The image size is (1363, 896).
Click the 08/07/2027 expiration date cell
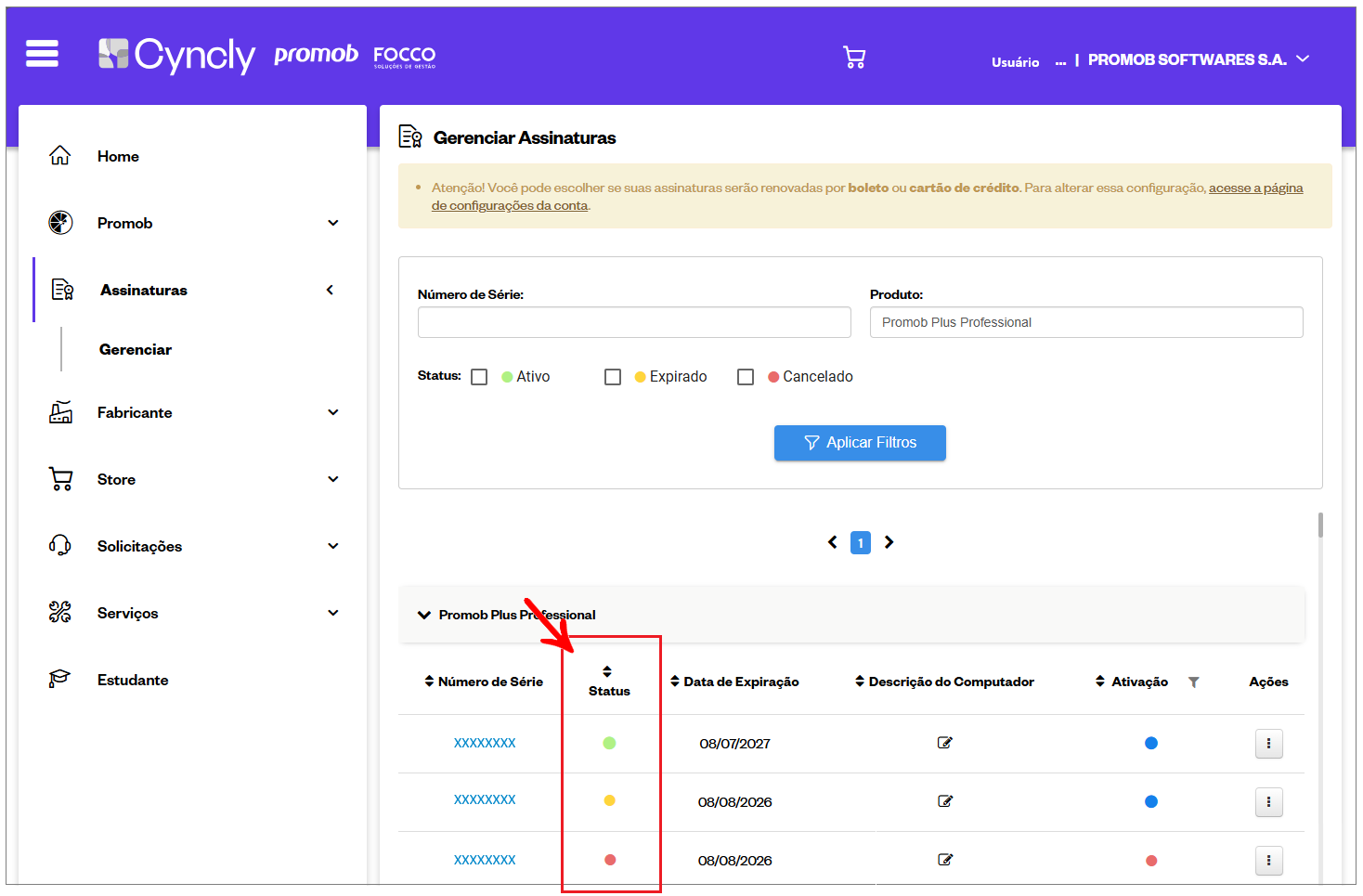[x=734, y=744]
